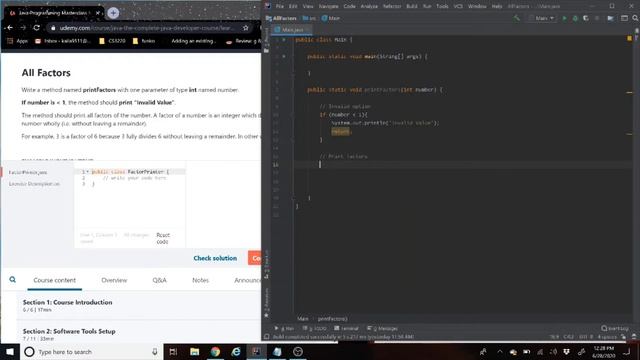Open the Event Log in status bar
Viewport: 640px width, 360px height.
coord(615,328)
